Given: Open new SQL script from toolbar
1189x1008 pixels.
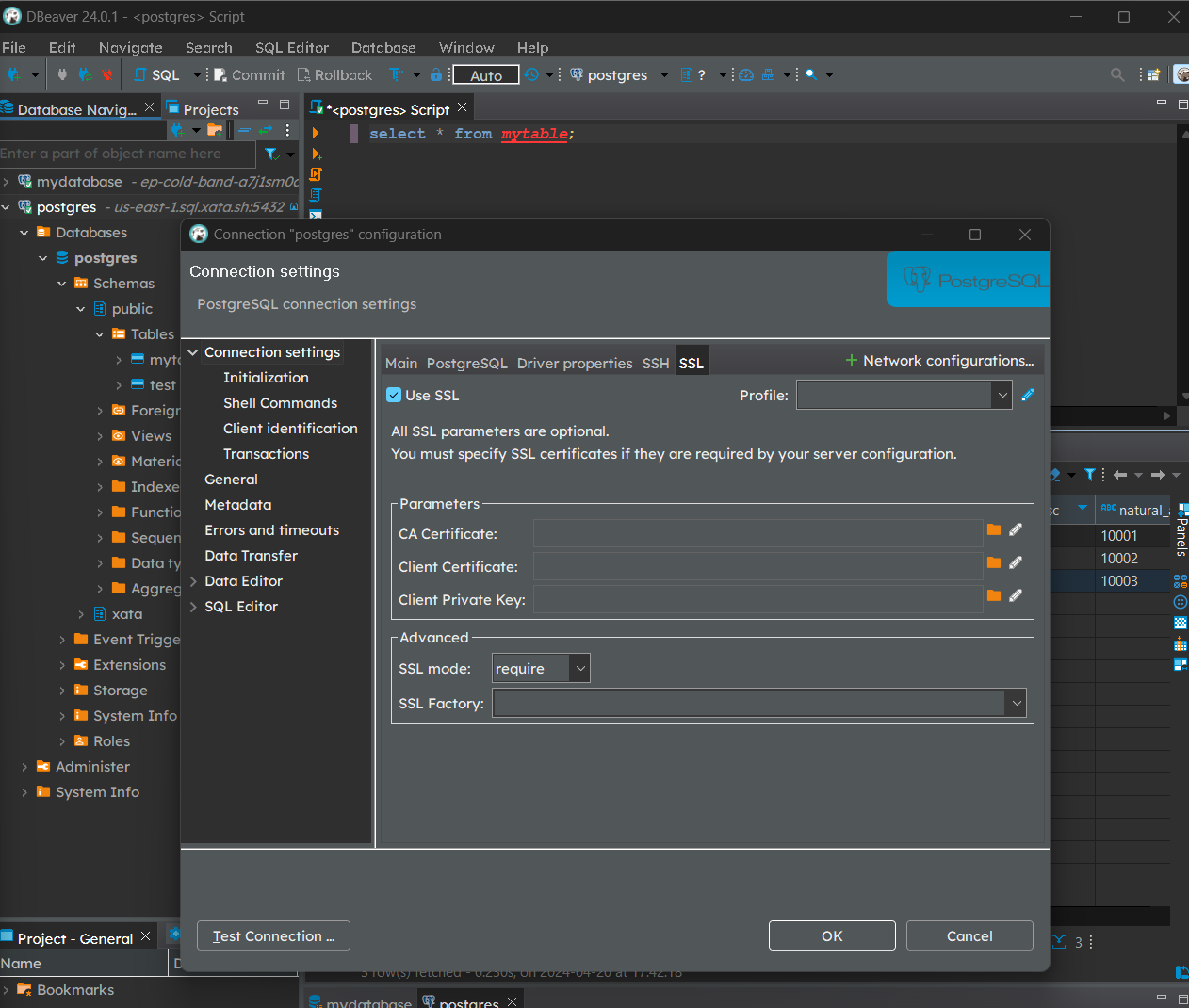Looking at the screenshot, I should (x=156, y=75).
